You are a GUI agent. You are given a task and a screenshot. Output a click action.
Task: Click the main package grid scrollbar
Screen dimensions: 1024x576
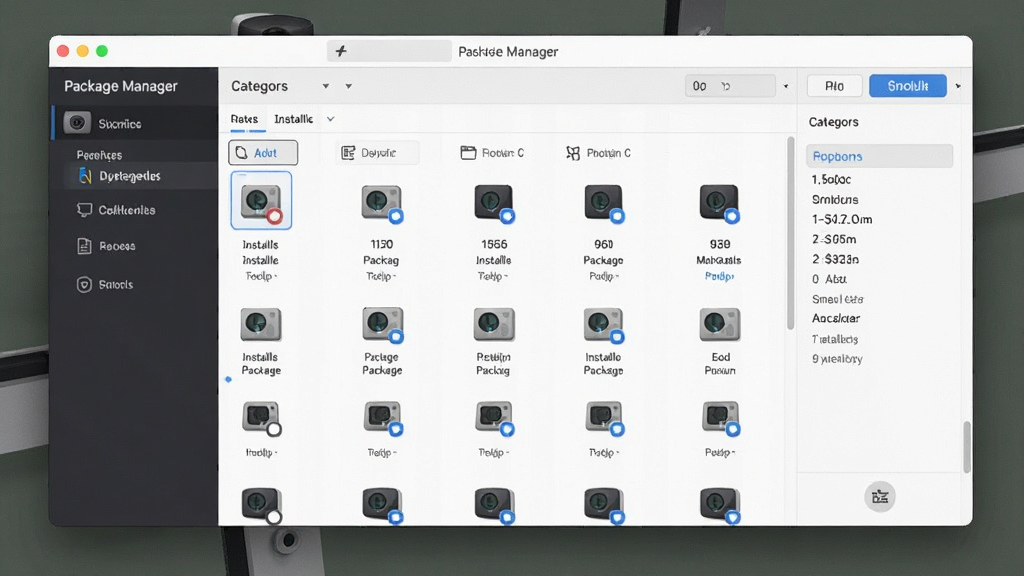[790, 233]
